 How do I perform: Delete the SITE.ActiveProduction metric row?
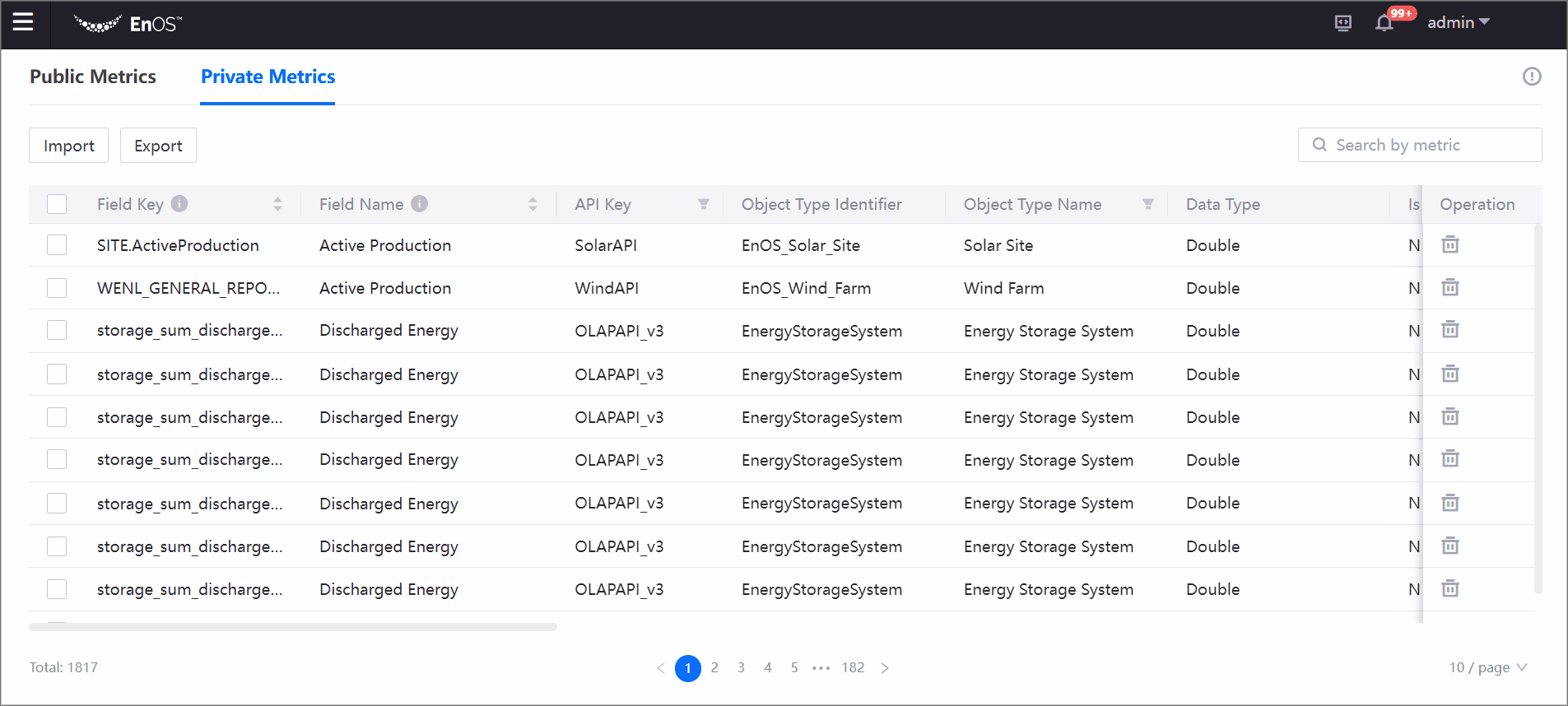click(x=1450, y=245)
